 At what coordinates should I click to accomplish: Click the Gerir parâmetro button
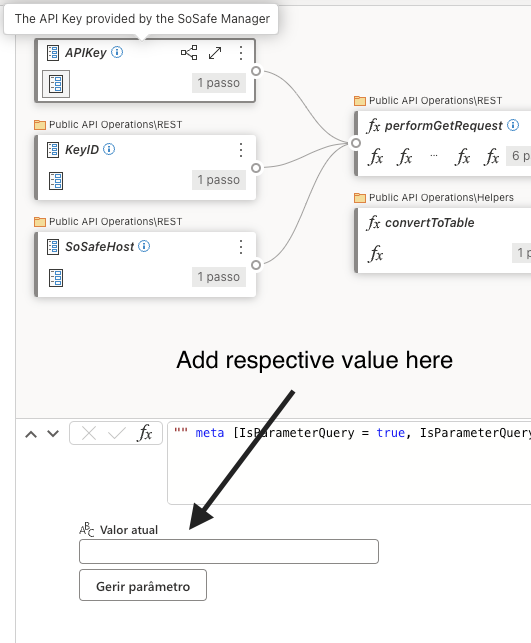pyautogui.click(x=143, y=585)
